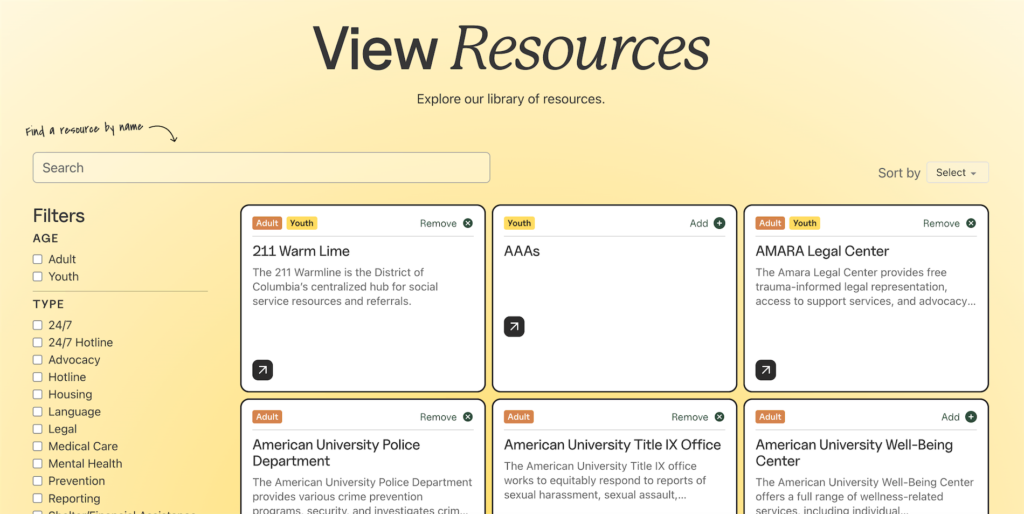This screenshot has height=514, width=1024.
Task: Remove American University Police Department X icon
Action: point(467,417)
